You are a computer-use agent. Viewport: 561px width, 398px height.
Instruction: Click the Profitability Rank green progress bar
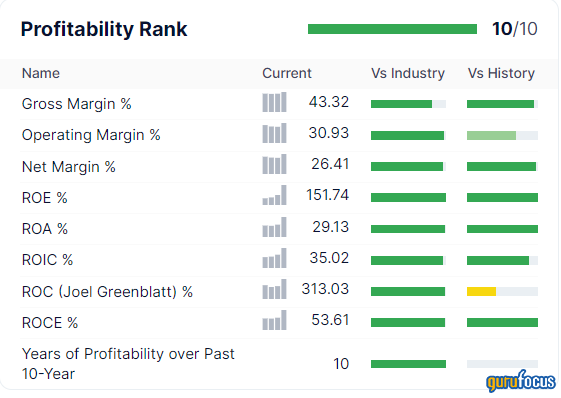point(392,29)
